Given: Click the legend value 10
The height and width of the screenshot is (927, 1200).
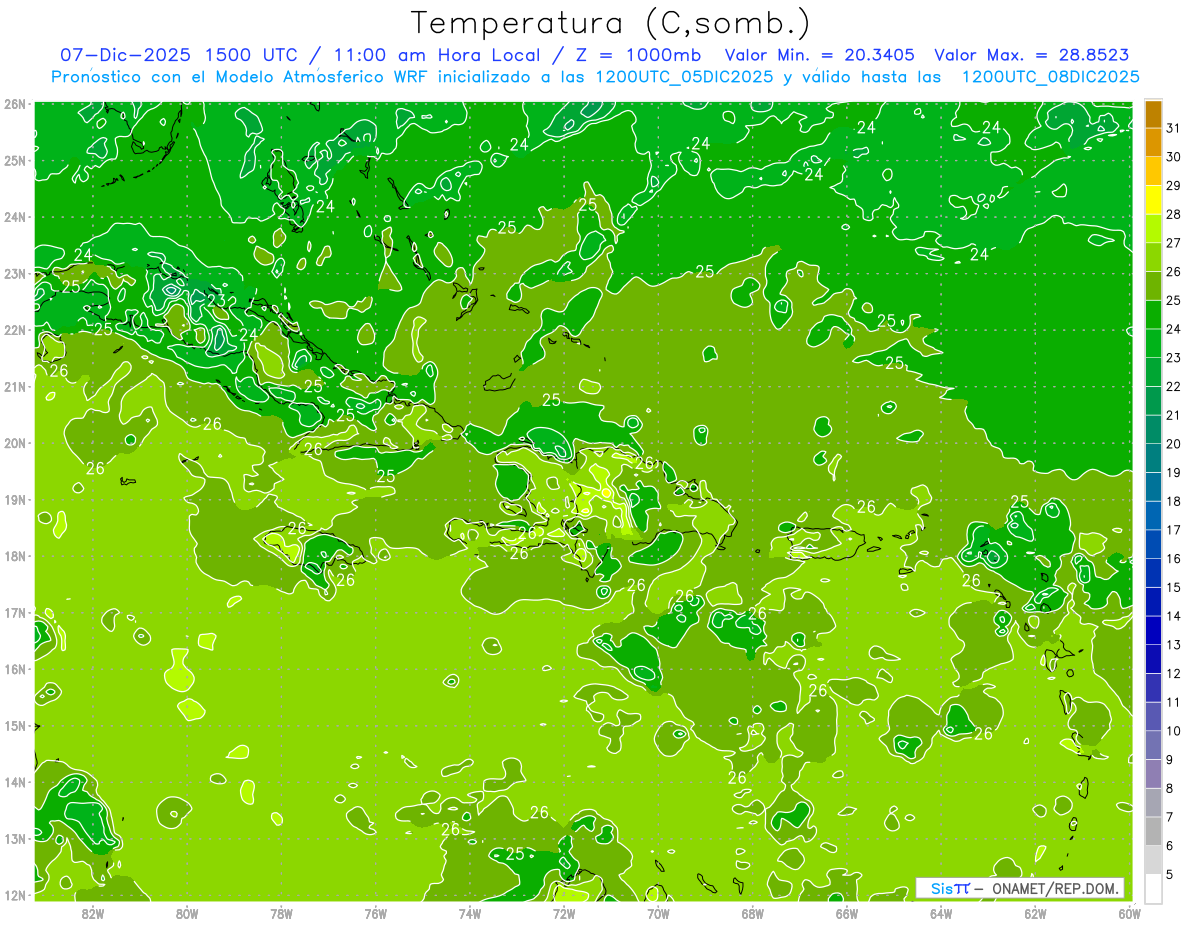Looking at the screenshot, I should 1173,730.
